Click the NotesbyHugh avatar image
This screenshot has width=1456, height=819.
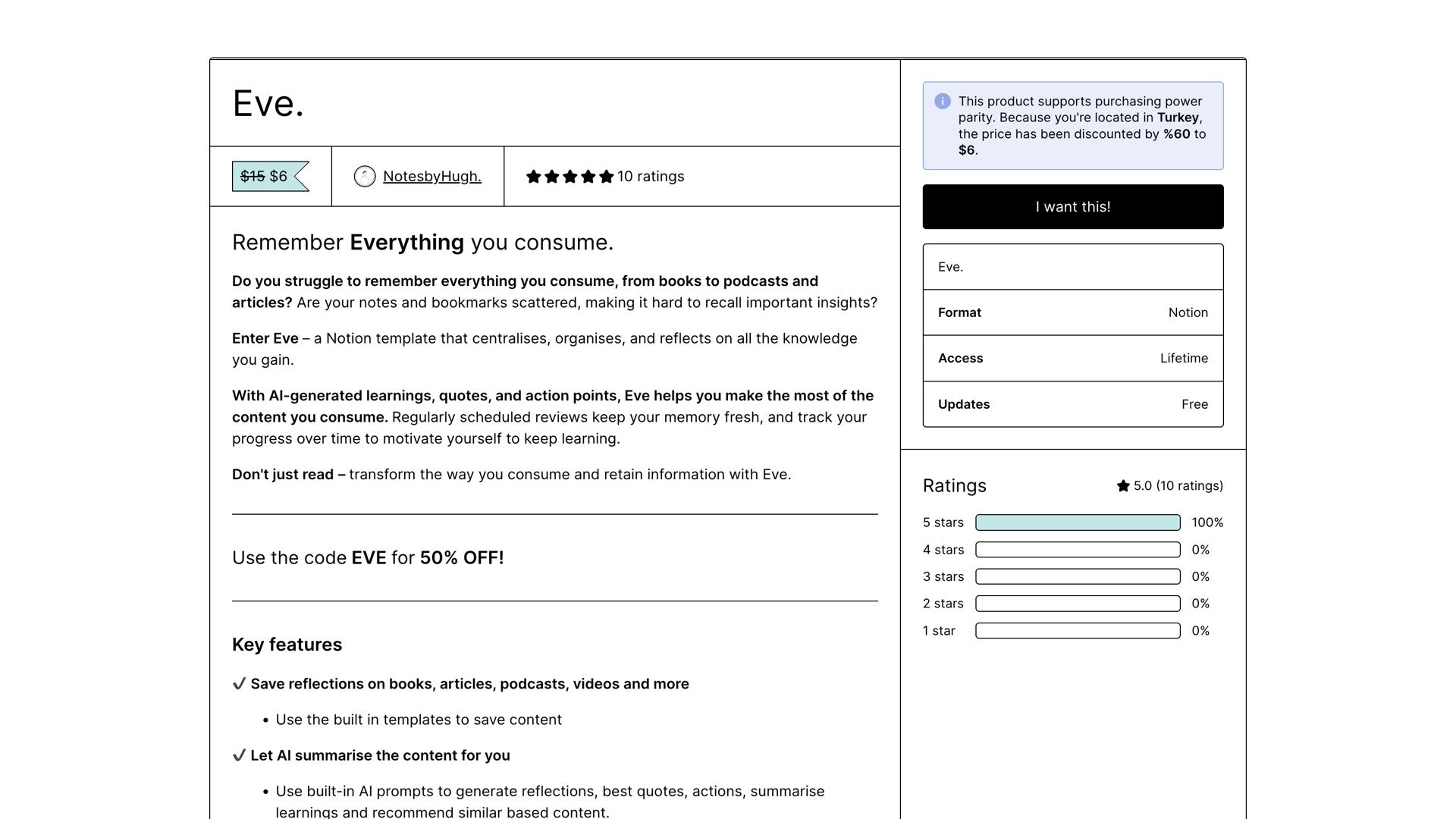(365, 177)
